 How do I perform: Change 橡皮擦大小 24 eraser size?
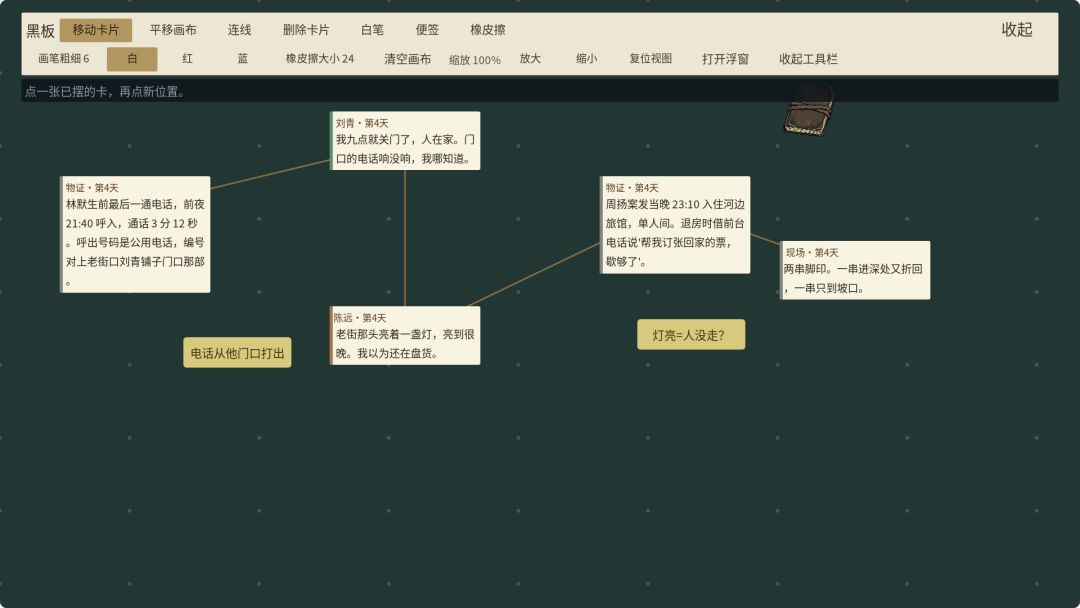click(x=320, y=59)
